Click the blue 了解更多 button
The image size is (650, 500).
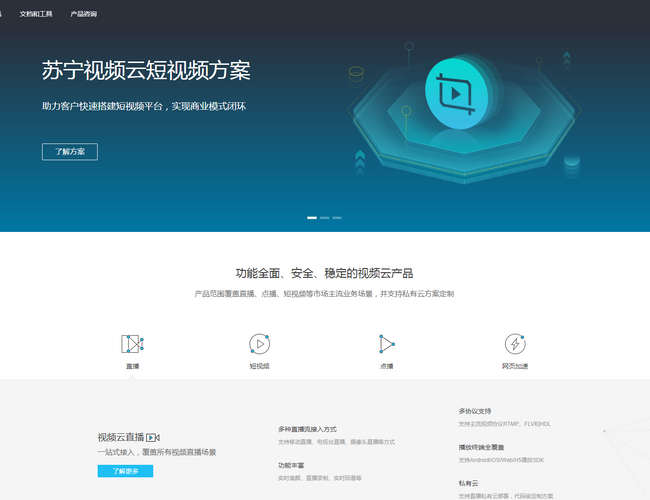point(125,471)
